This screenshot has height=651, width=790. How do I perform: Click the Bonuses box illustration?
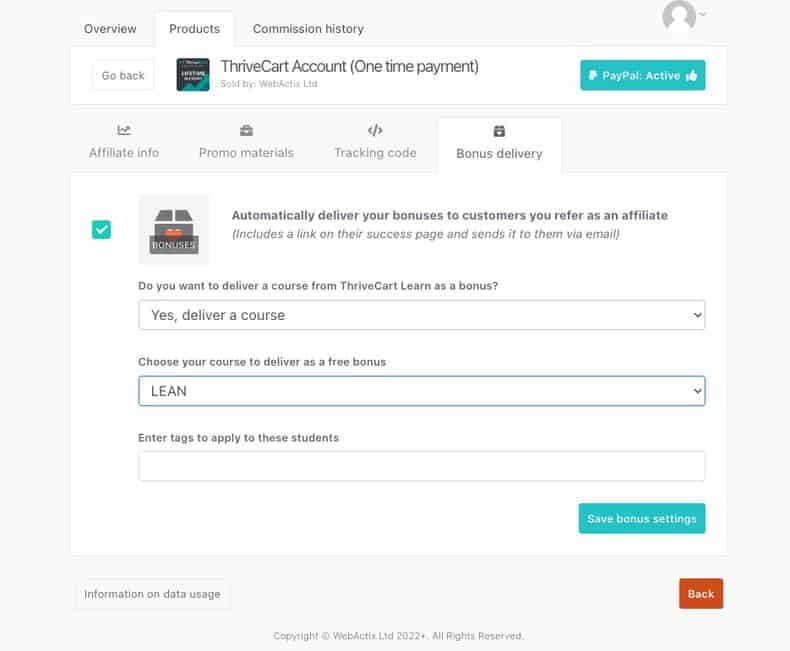174,230
